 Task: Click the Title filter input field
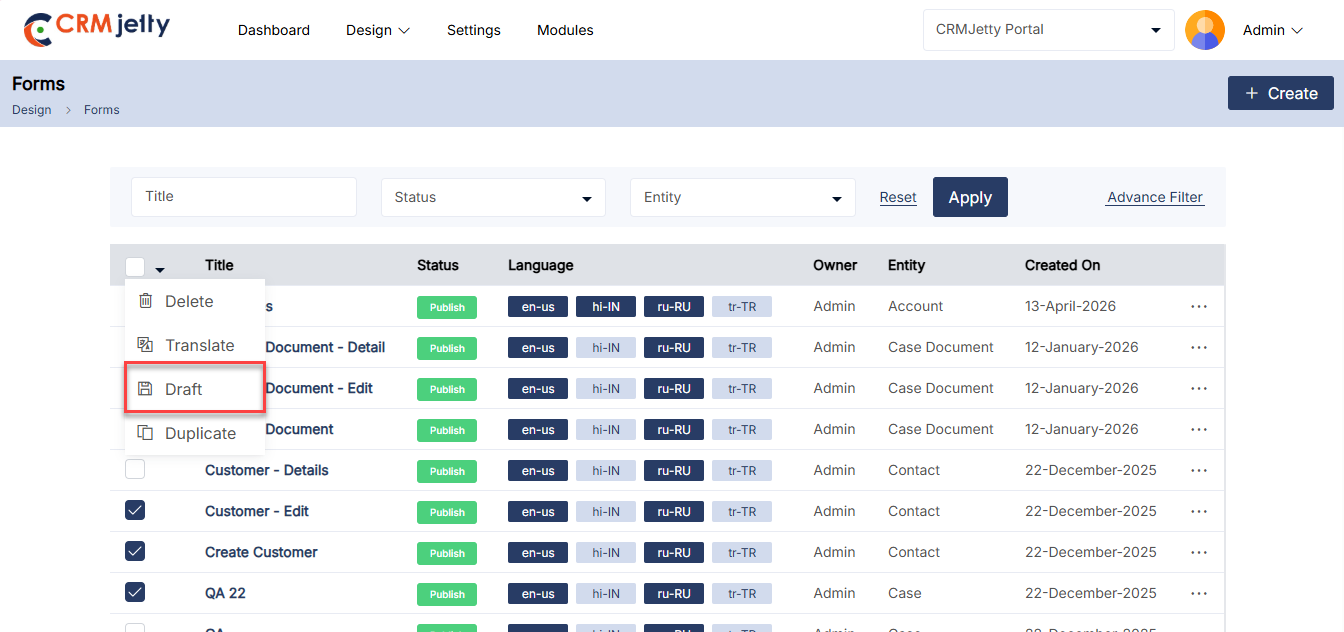point(244,197)
